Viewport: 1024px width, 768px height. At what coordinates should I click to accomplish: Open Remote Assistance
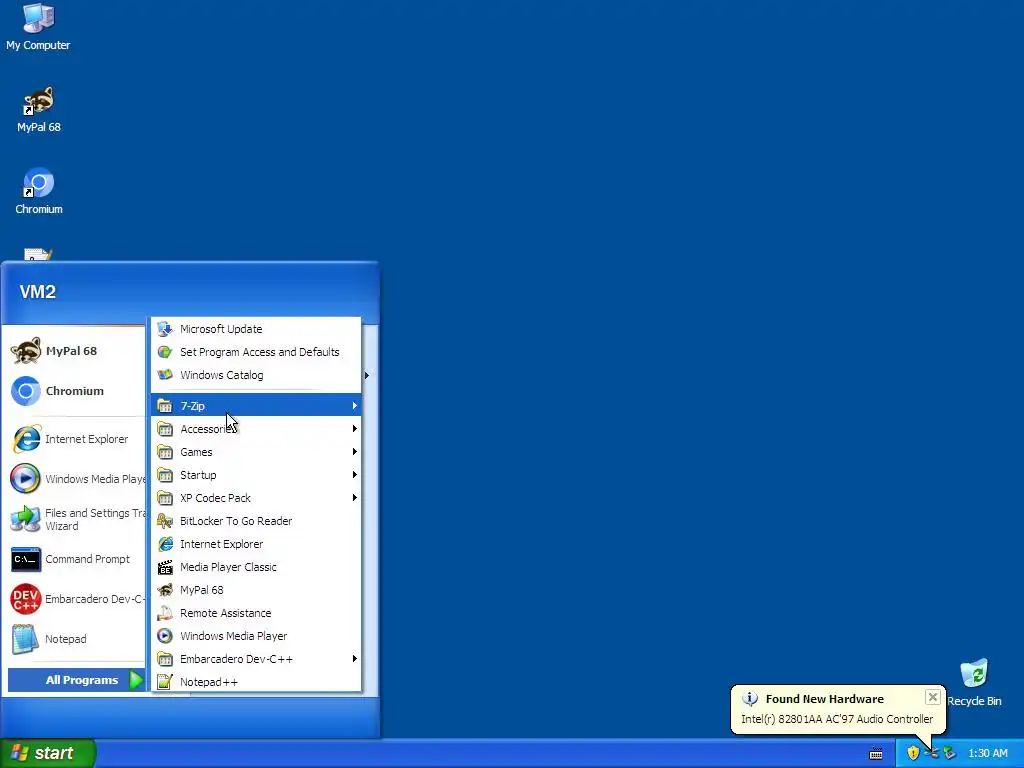coord(256,613)
